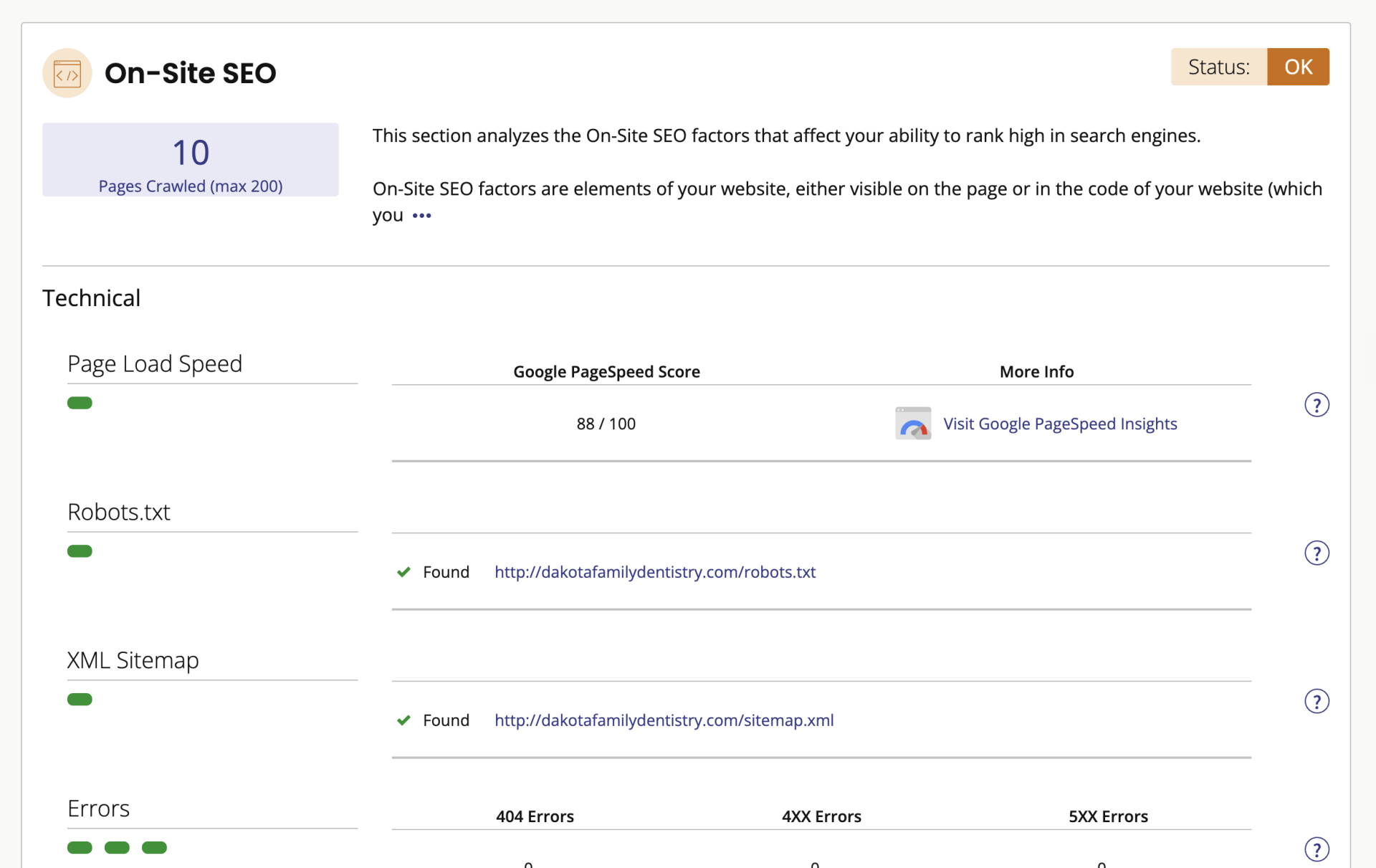Click the third green pill under Errors
The height and width of the screenshot is (868, 1376).
click(154, 848)
